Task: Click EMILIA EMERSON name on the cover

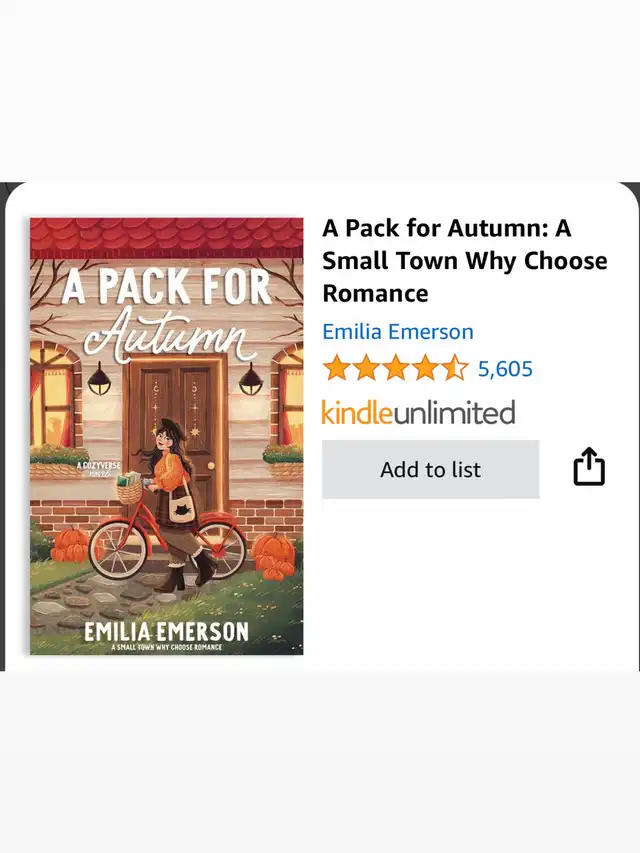Action: pyautogui.click(x=166, y=631)
